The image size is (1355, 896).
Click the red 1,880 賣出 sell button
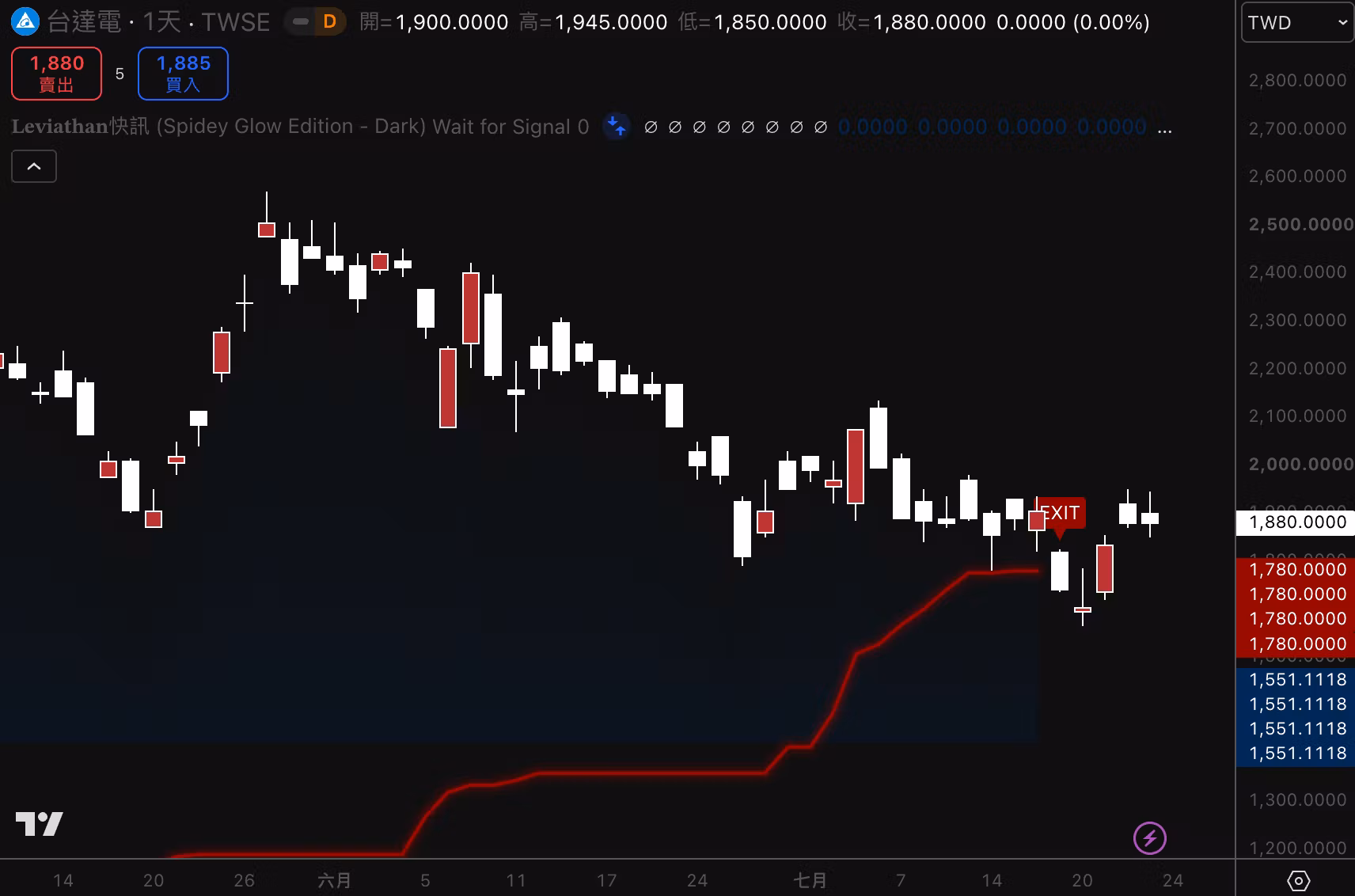57,74
